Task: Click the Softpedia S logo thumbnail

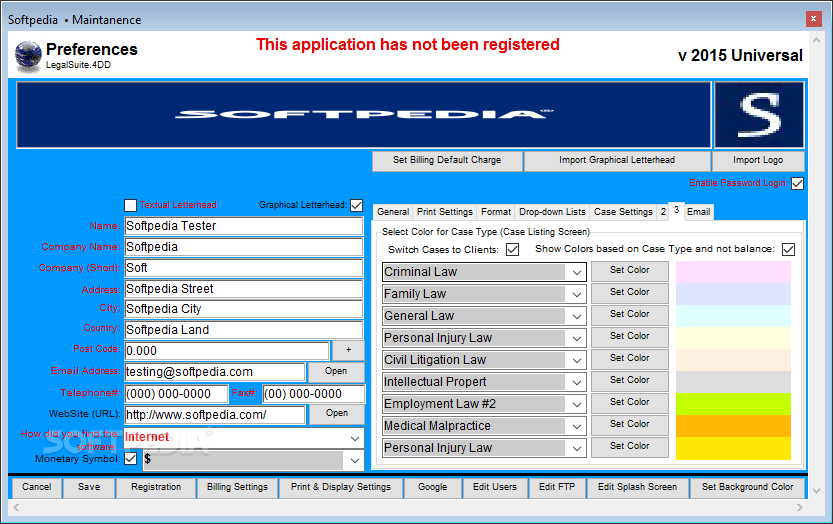Action: pyautogui.click(x=759, y=115)
